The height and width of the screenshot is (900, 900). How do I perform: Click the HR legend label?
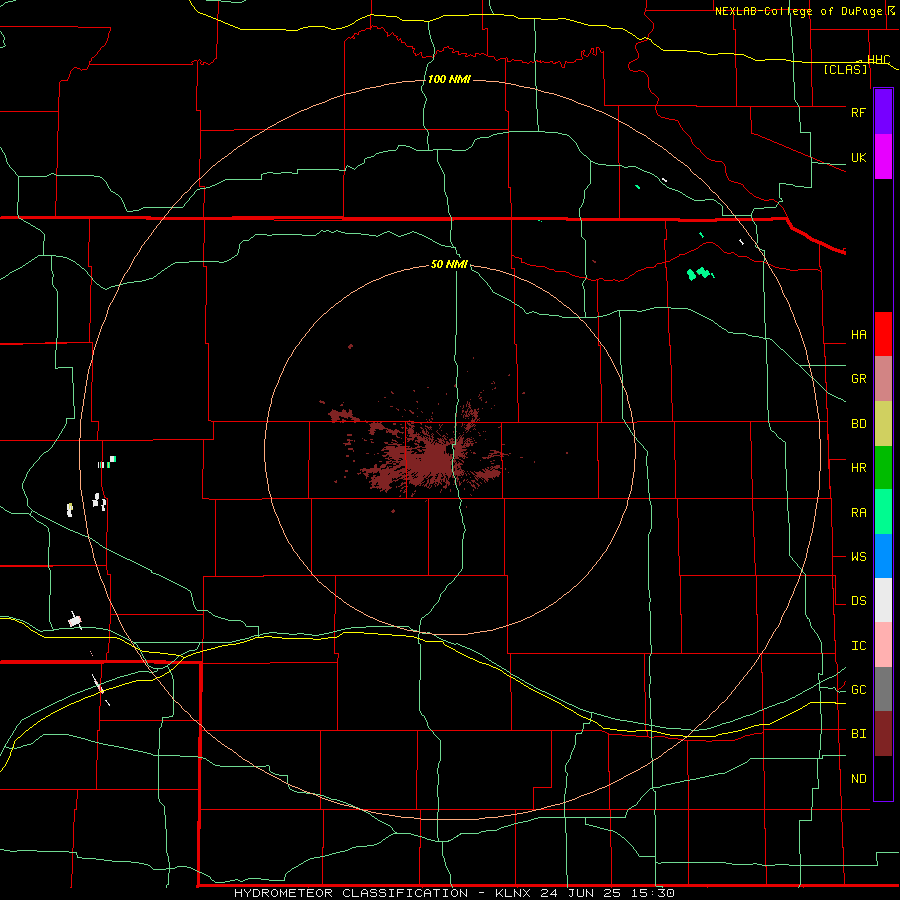pos(858,468)
